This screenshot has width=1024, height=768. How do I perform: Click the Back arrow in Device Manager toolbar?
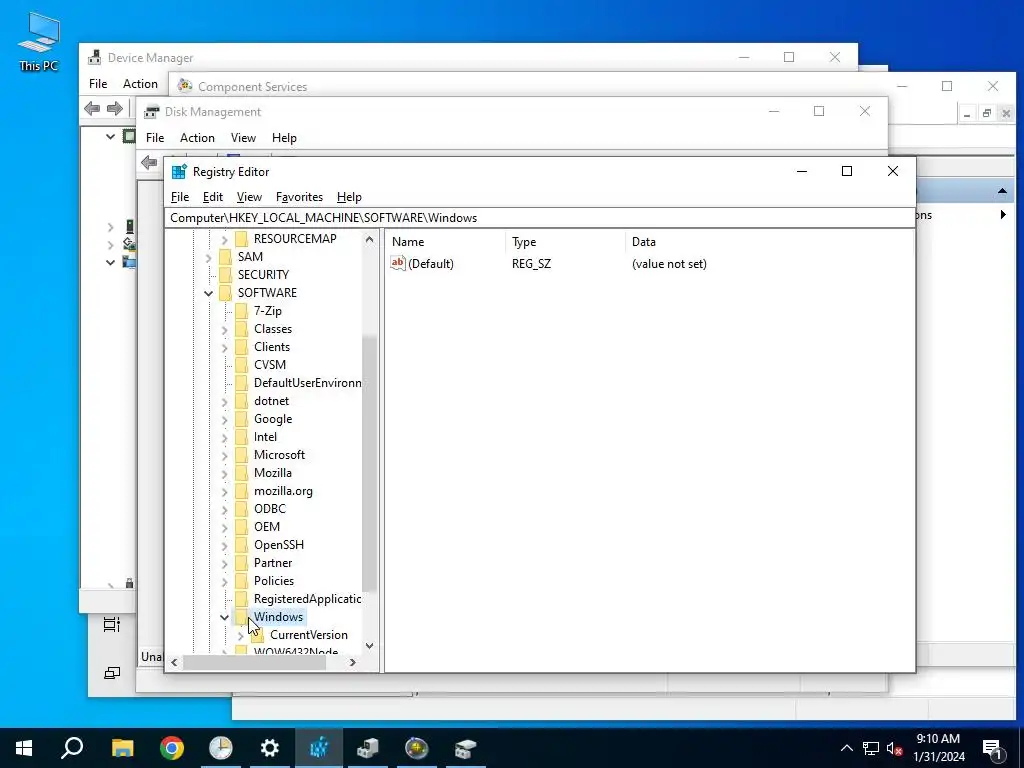[92, 108]
